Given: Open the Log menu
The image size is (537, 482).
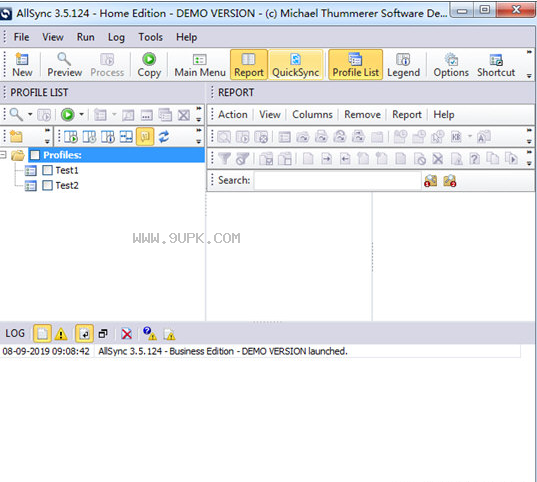Looking at the screenshot, I should tap(116, 37).
